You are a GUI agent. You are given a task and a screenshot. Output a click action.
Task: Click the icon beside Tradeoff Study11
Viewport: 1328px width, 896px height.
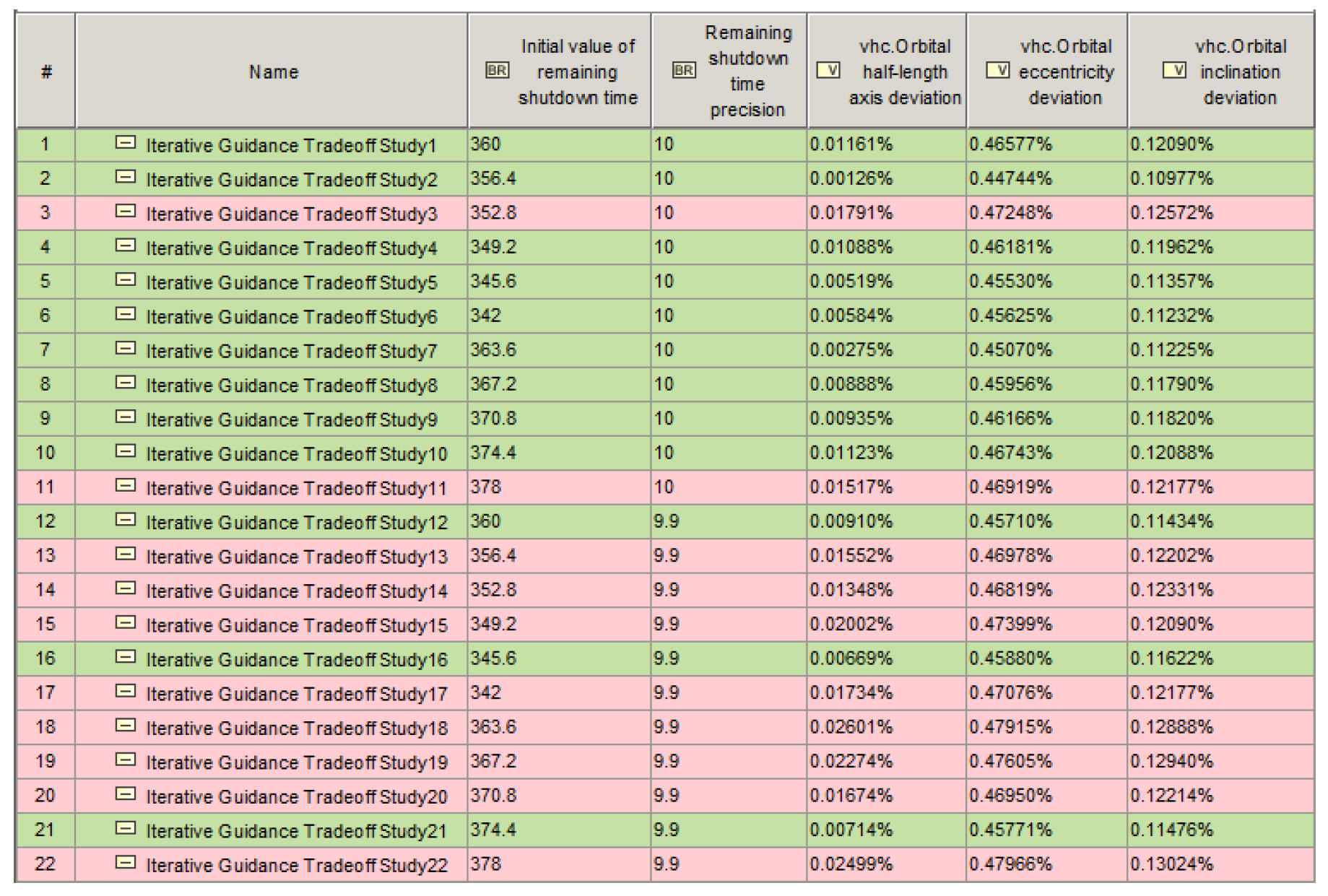coord(126,487)
